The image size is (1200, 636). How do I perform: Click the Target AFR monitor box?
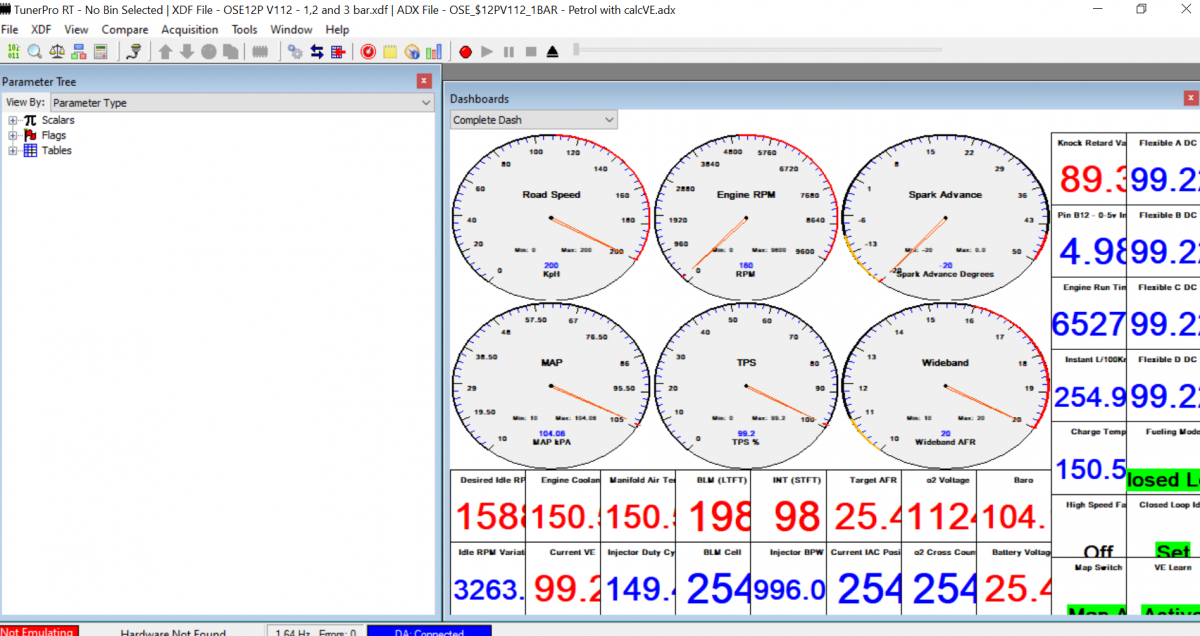[x=864, y=506]
